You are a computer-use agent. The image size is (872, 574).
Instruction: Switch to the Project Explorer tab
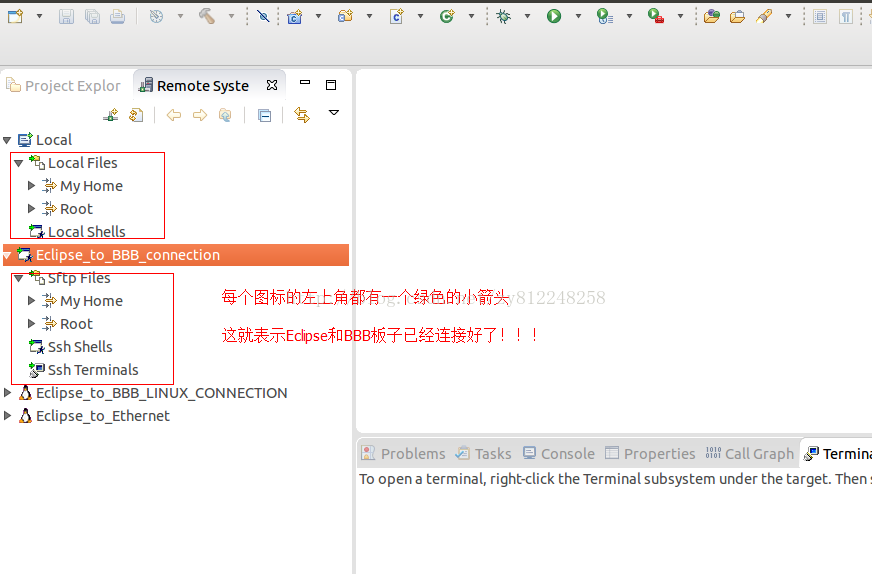pyautogui.click(x=63, y=86)
